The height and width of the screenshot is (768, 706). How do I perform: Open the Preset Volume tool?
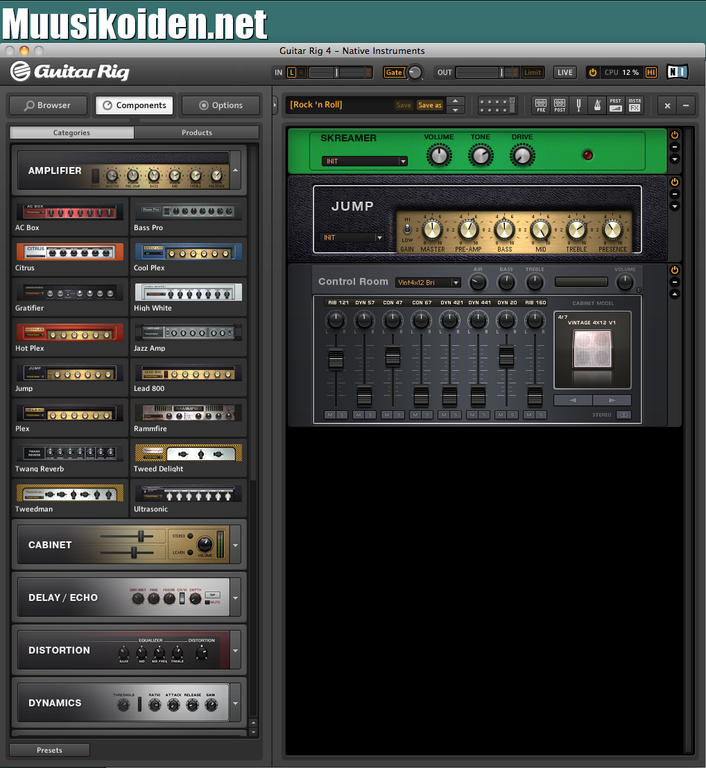point(616,105)
